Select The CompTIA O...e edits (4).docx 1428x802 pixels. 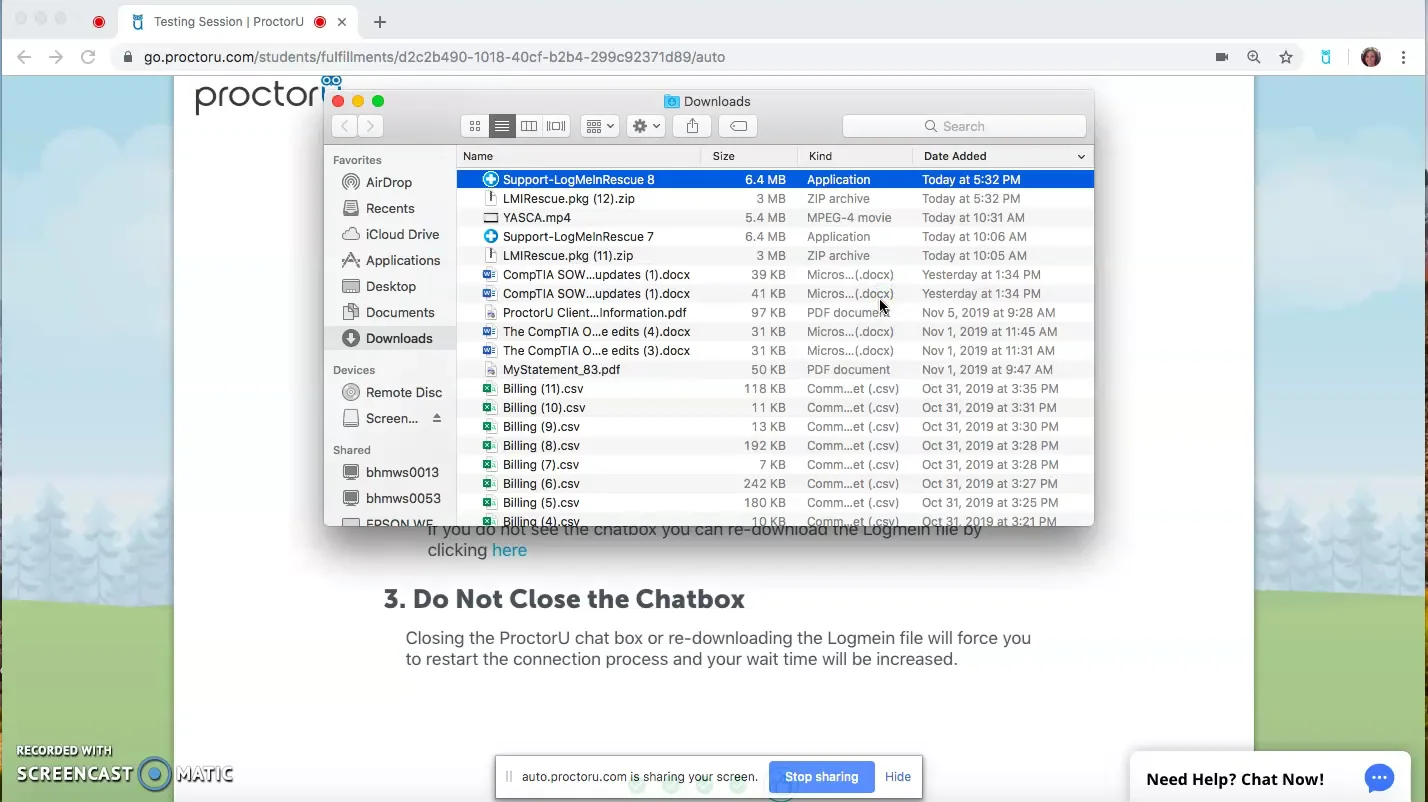coord(775,332)
